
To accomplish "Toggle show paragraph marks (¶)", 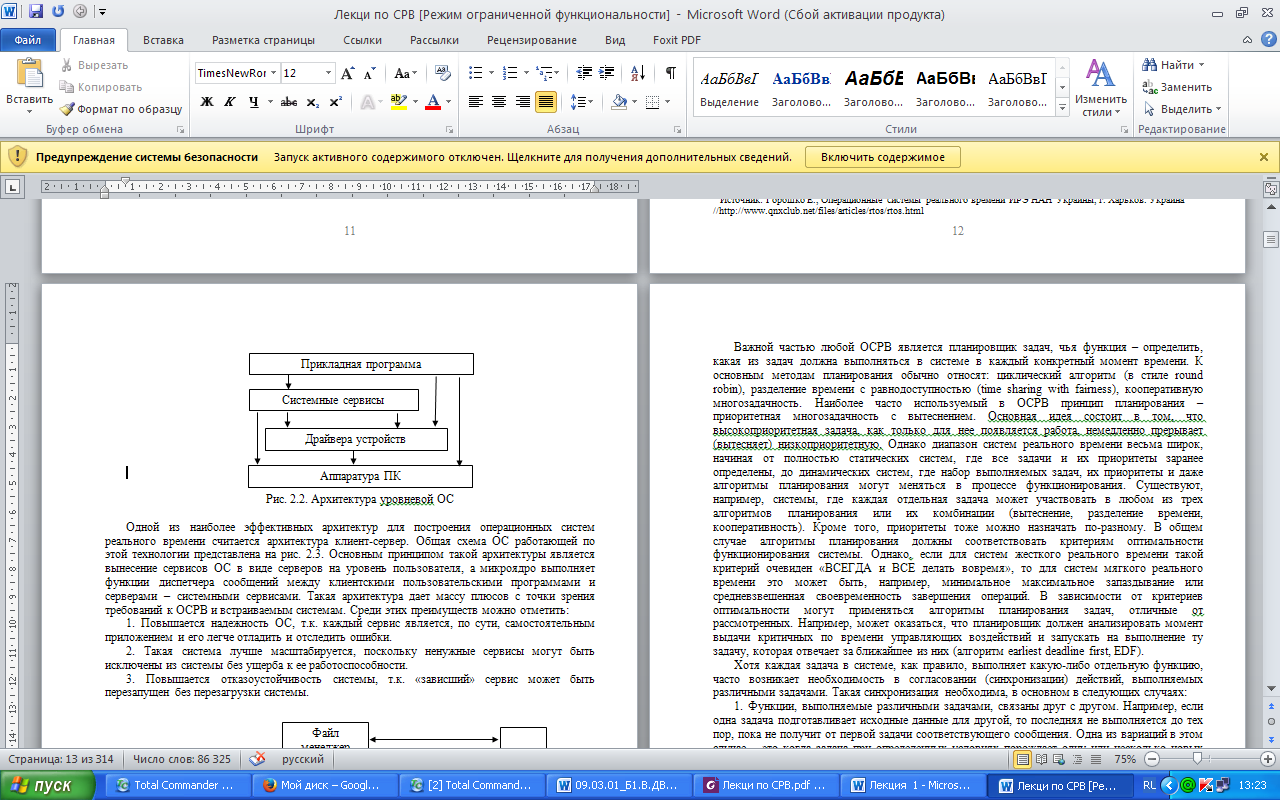I will point(670,73).
